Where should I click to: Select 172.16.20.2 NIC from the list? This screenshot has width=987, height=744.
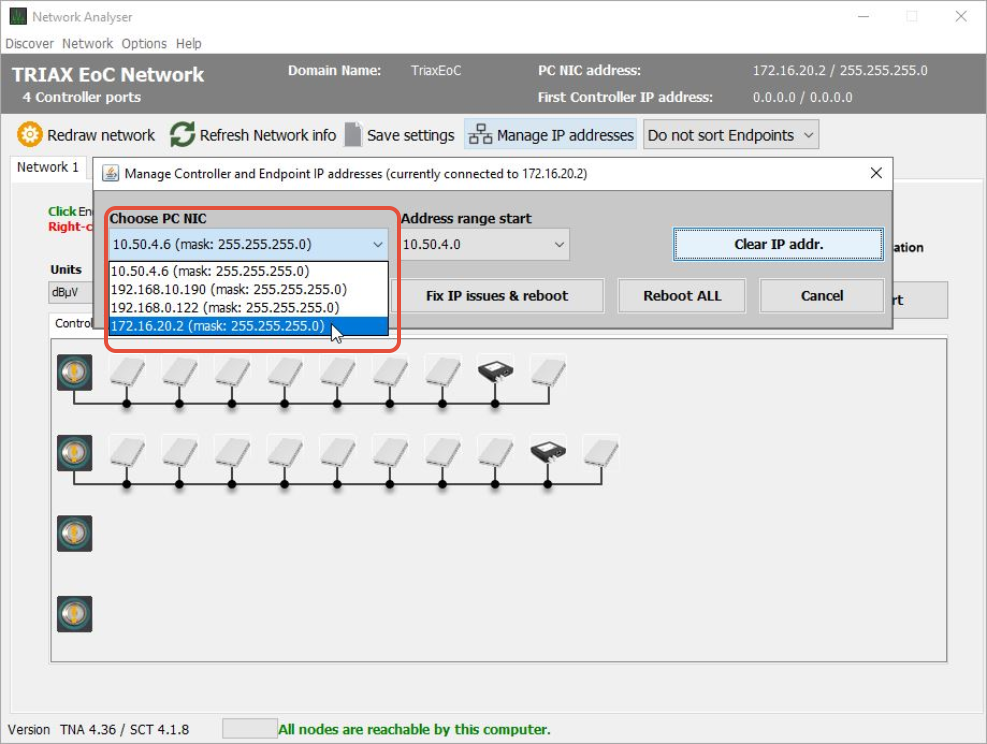(x=249, y=326)
